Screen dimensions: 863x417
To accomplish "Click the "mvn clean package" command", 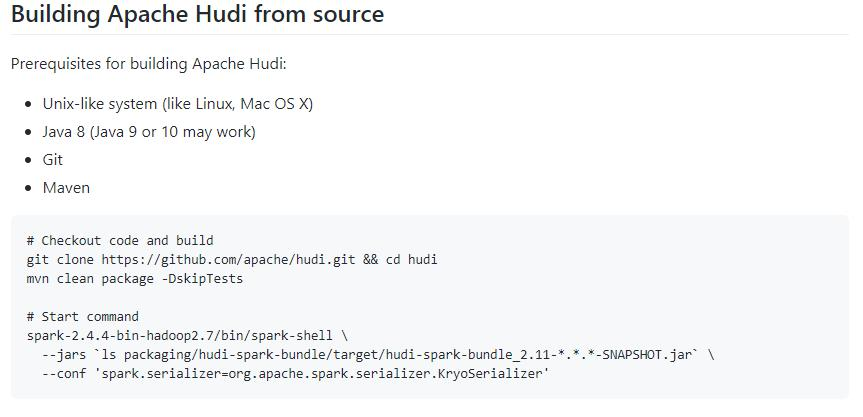I will (85, 279).
